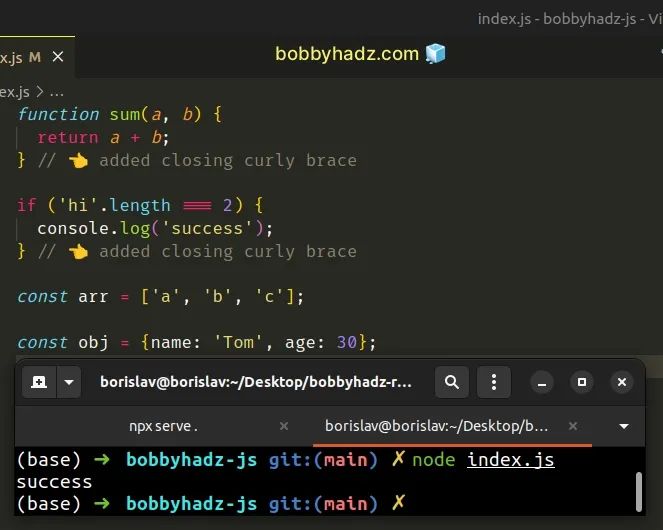Viewport: 663px width, 530px height.
Task: Click 'const obj' declaration line
Action: pos(196,343)
